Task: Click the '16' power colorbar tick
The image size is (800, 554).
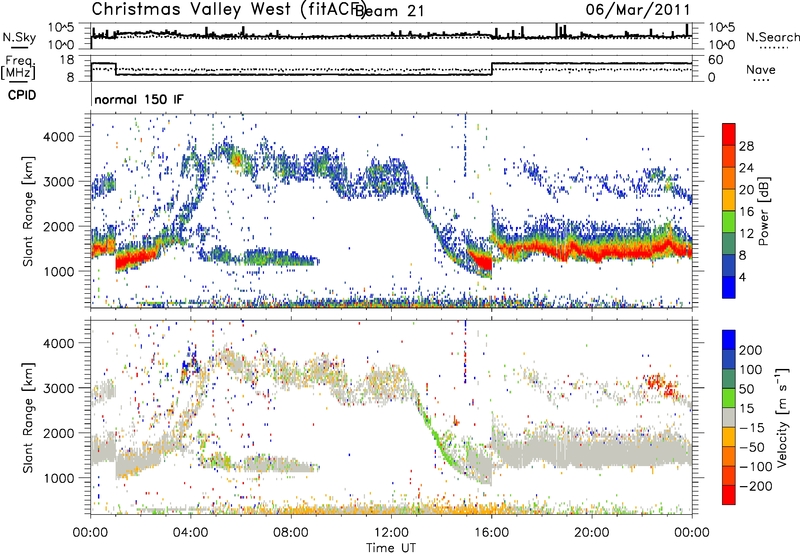Action: [746, 212]
